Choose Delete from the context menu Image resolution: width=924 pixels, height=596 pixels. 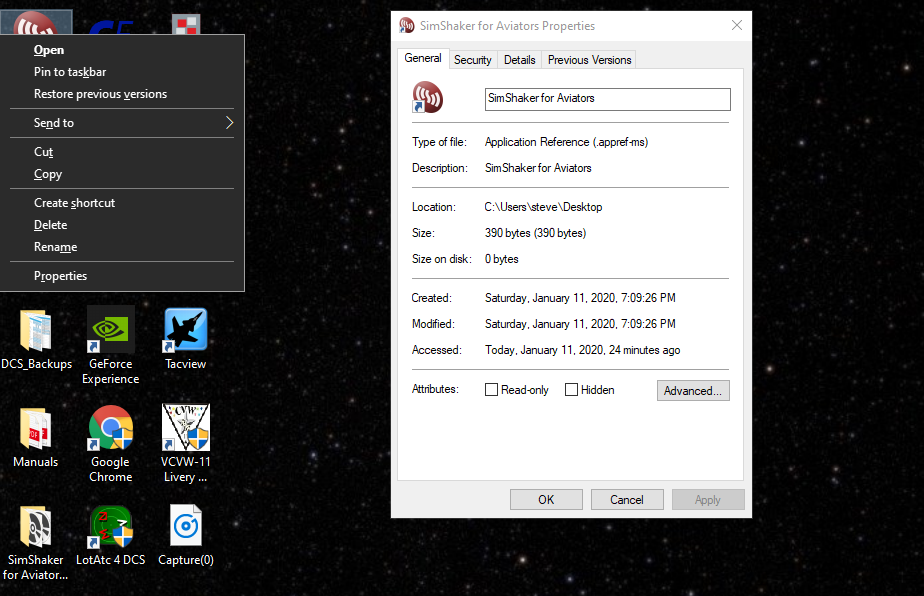[122, 225]
